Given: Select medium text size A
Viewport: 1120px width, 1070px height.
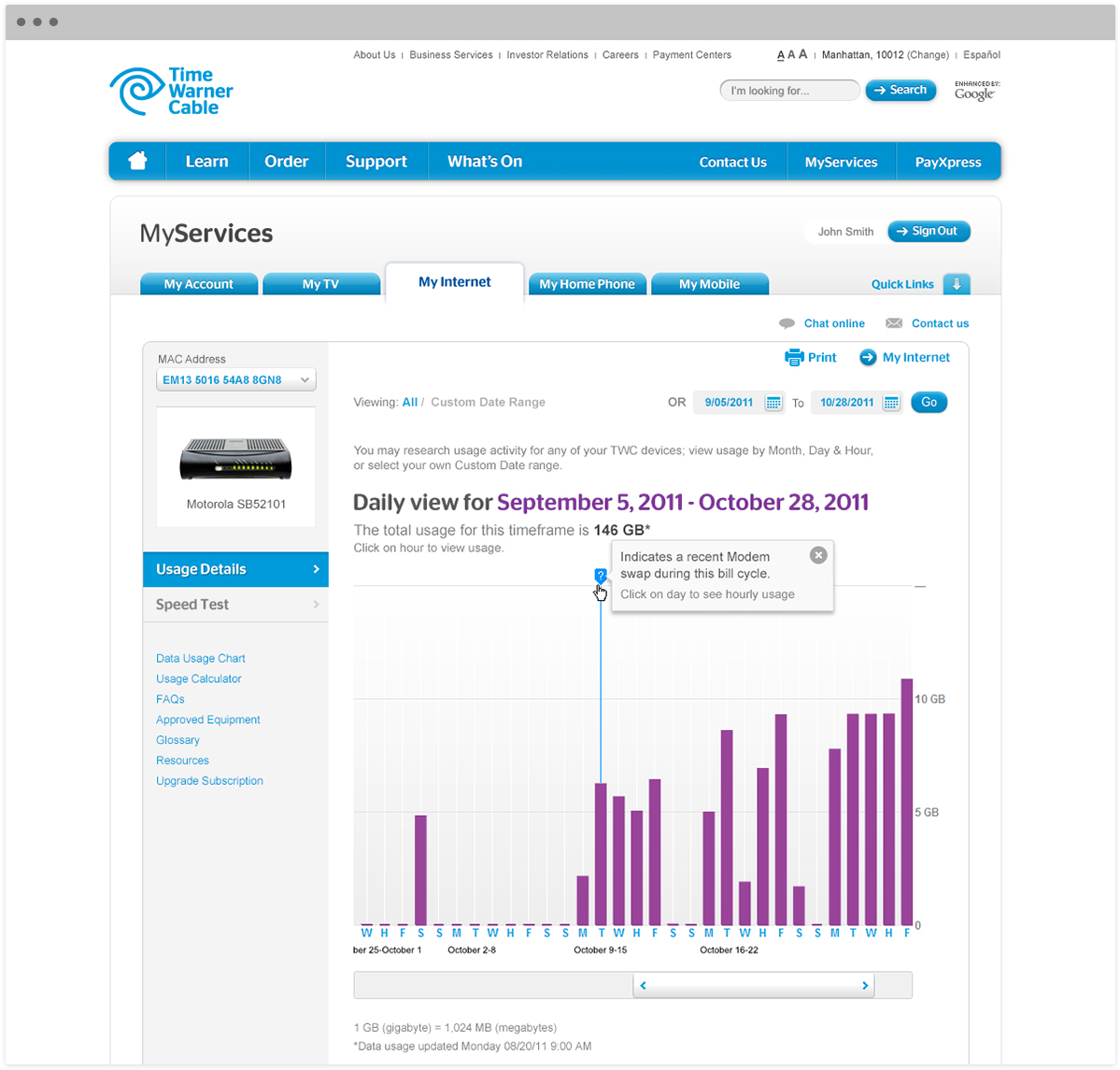Looking at the screenshot, I should [791, 54].
